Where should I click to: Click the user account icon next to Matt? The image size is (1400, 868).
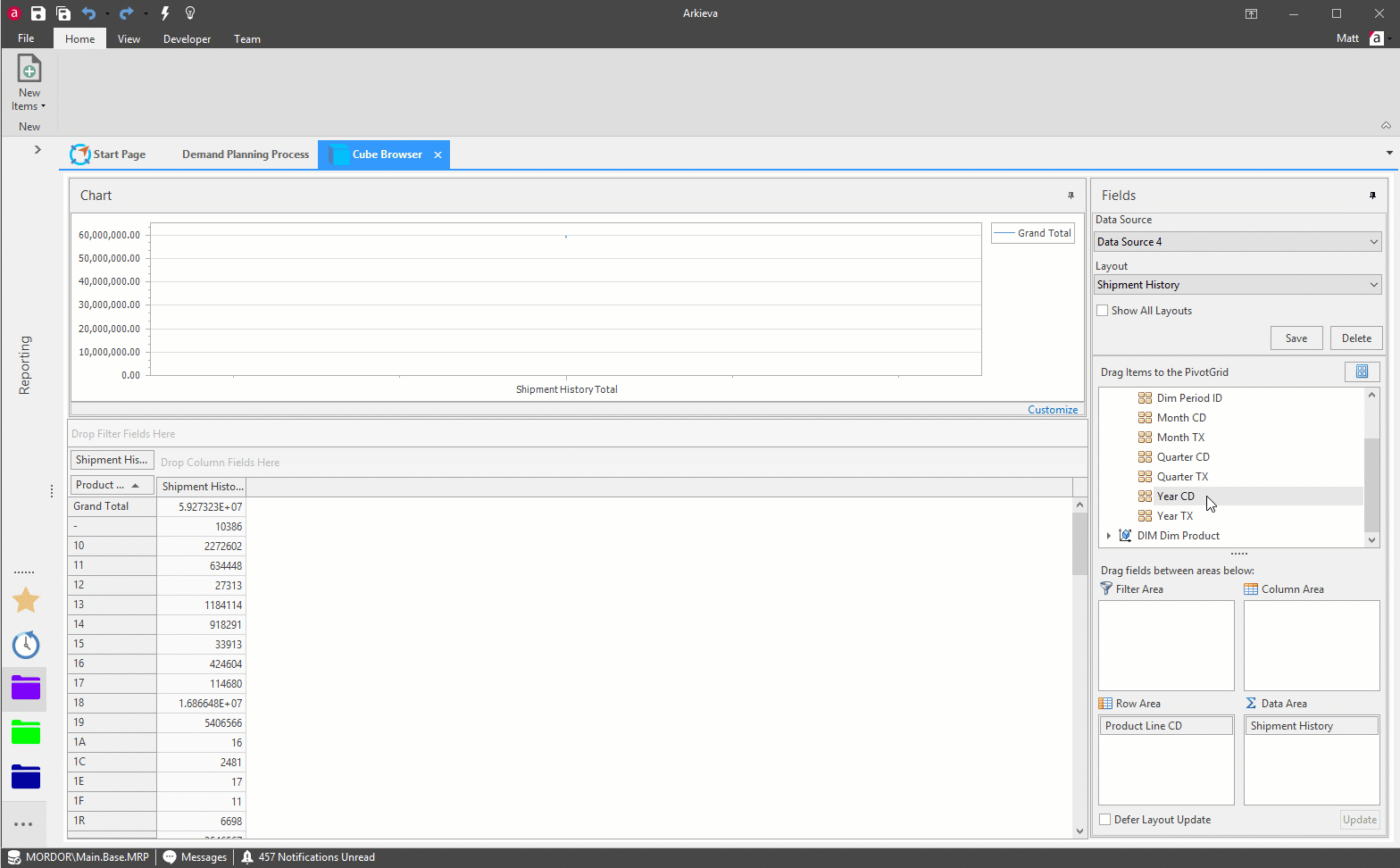pos(1377,38)
